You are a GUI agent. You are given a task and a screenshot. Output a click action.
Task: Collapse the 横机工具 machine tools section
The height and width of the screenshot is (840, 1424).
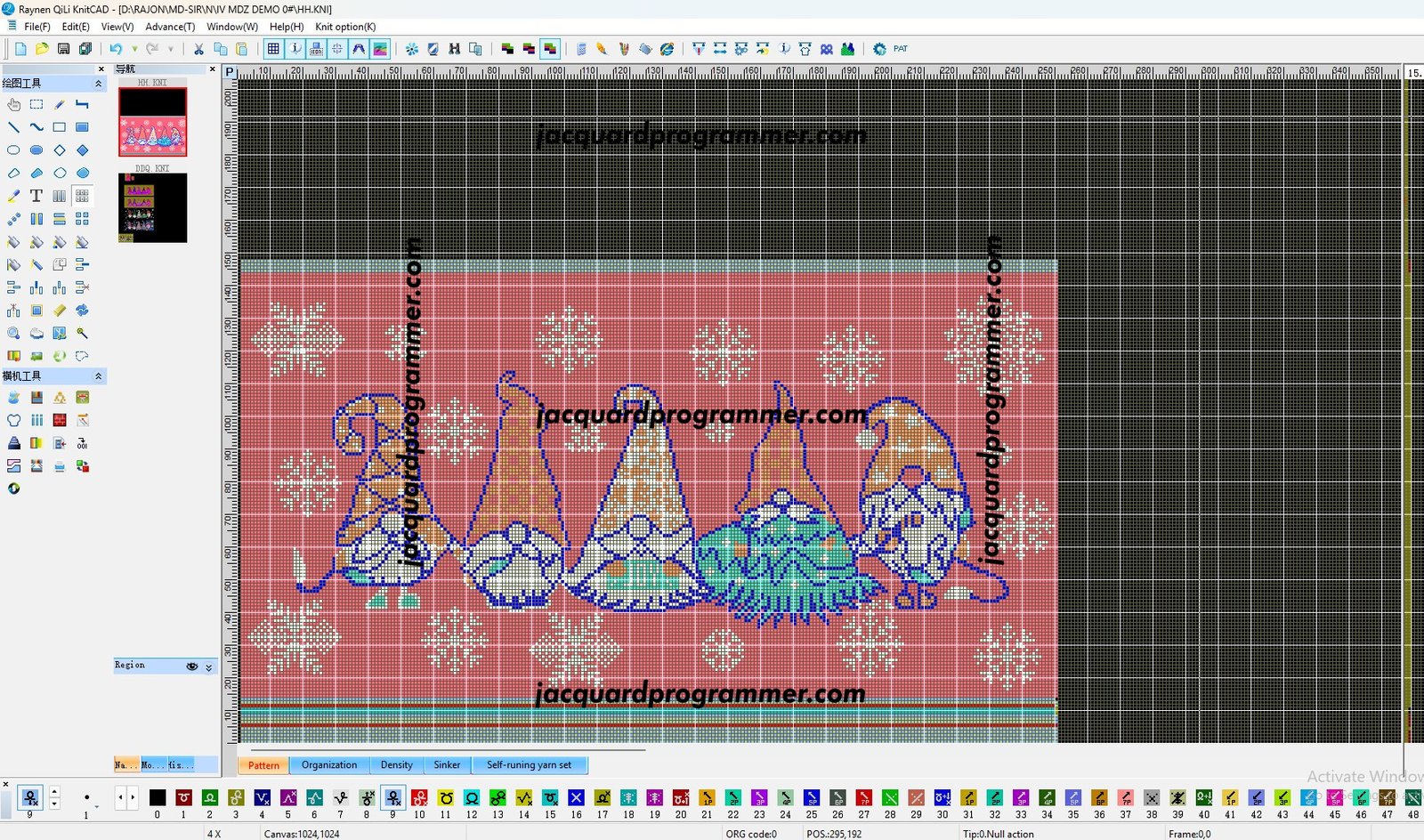98,376
